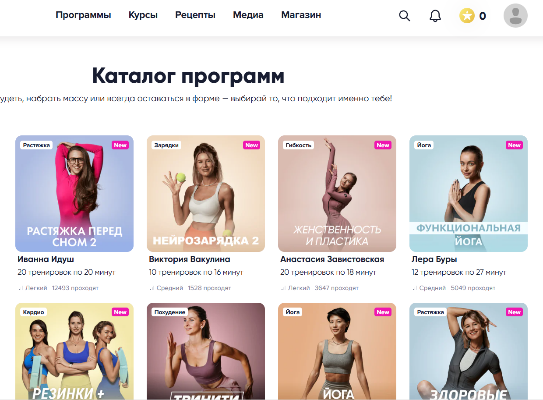
Task: Open the Резинки+ cardio program card
Action: coord(74,351)
